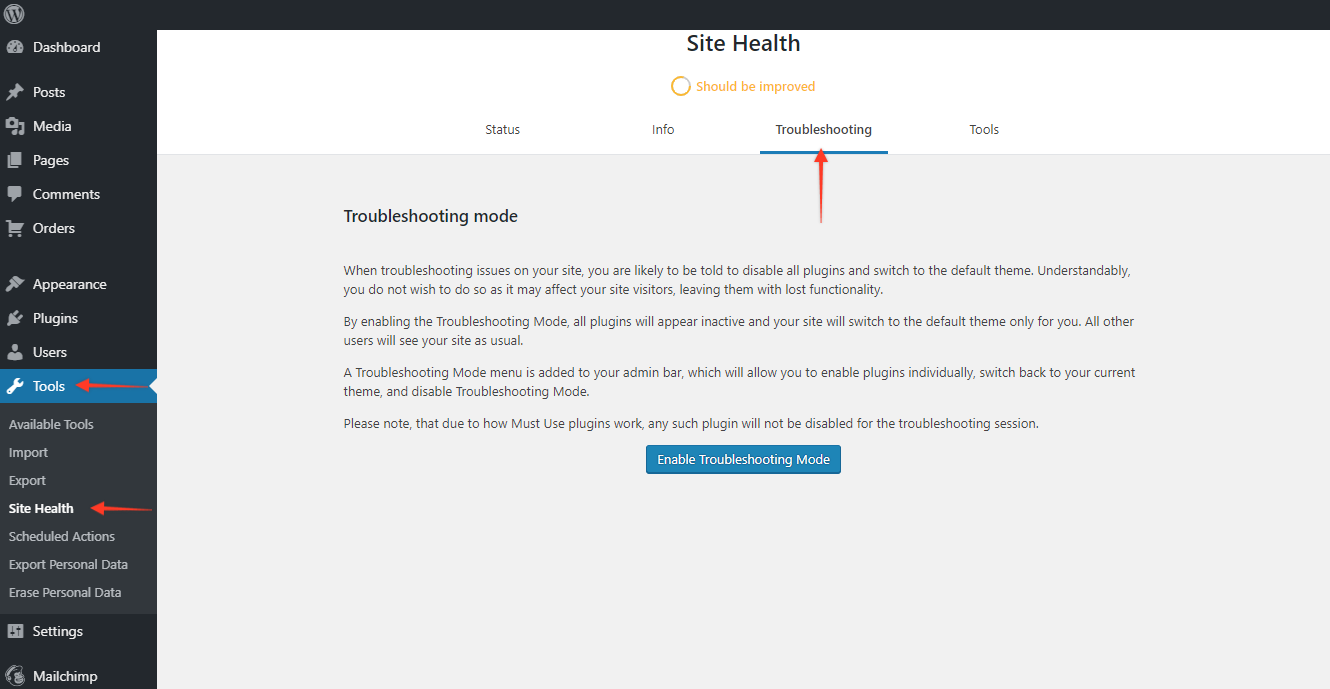The image size is (1330, 689).
Task: Open the Export submenu link
Action: (x=28, y=480)
